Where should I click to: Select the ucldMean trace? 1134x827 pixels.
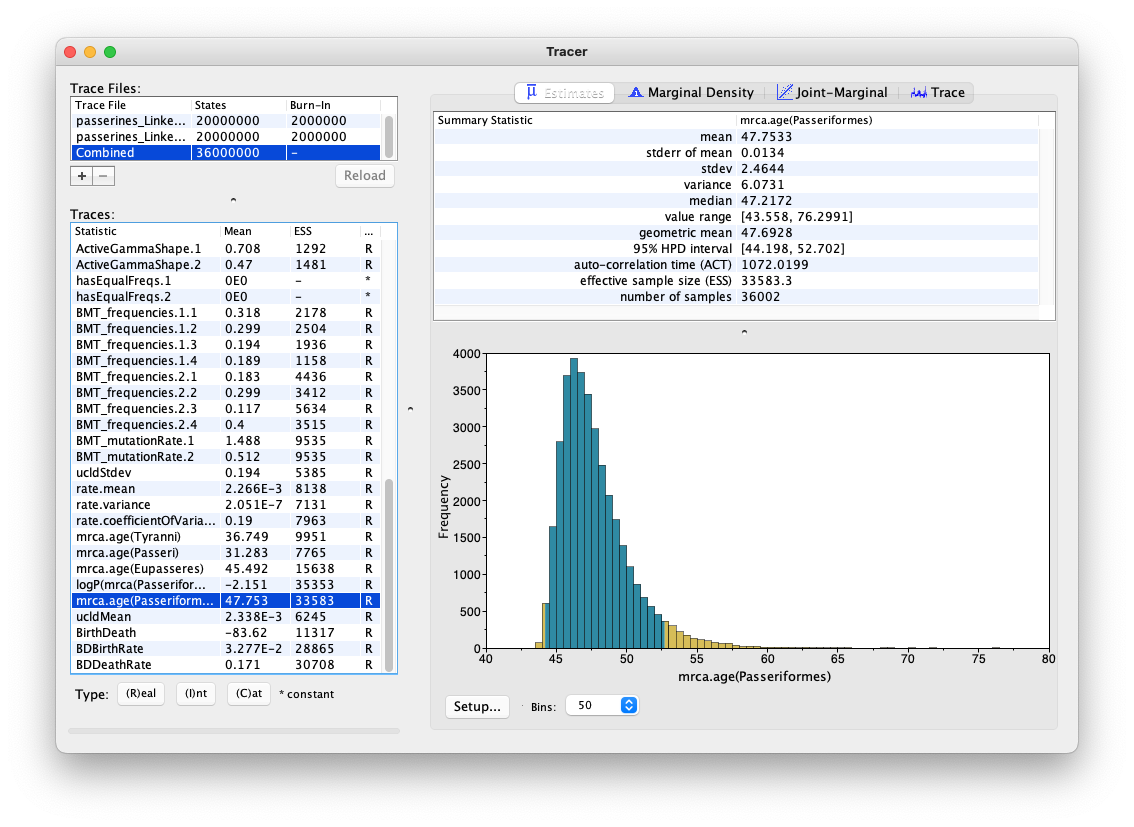[x=226, y=617]
